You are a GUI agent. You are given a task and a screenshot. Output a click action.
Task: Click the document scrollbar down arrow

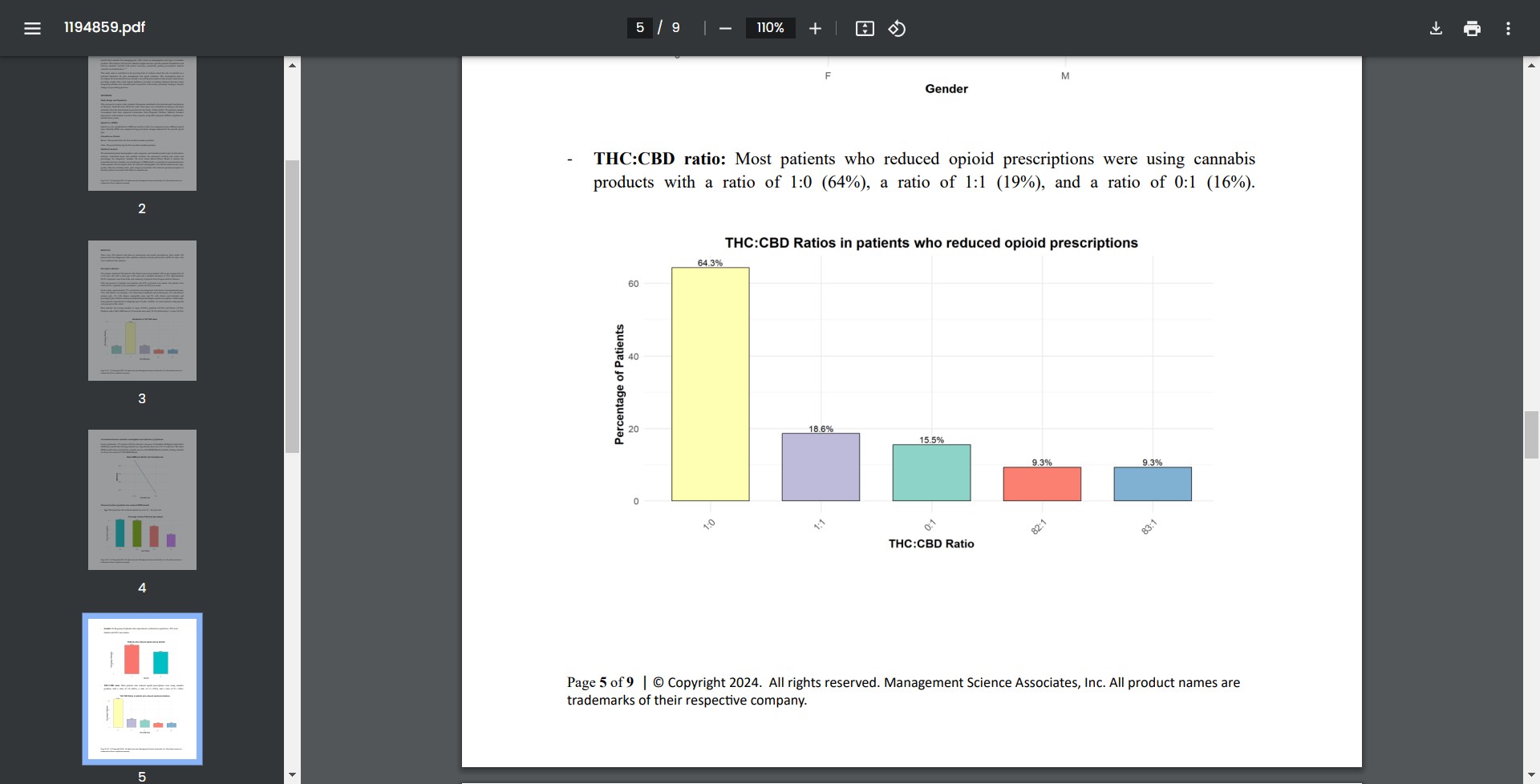click(x=1530, y=775)
